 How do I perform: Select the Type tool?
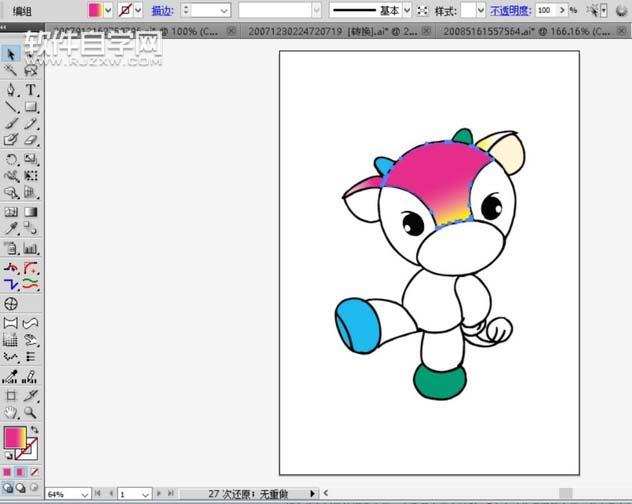click(31, 89)
